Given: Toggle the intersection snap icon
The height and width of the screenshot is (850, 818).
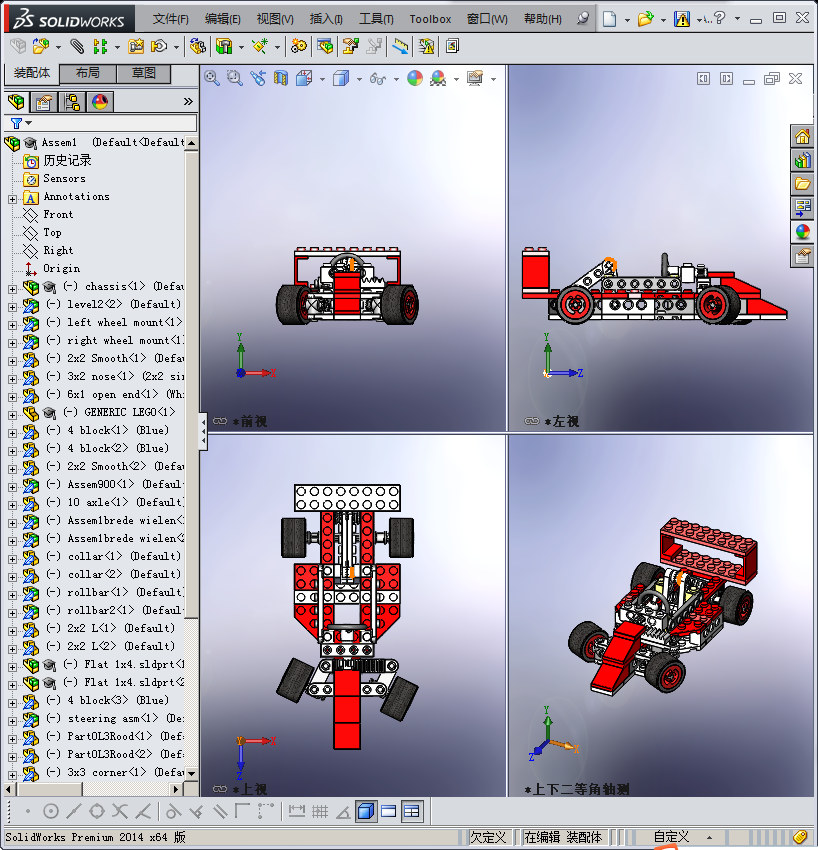Looking at the screenshot, I should [x=120, y=812].
